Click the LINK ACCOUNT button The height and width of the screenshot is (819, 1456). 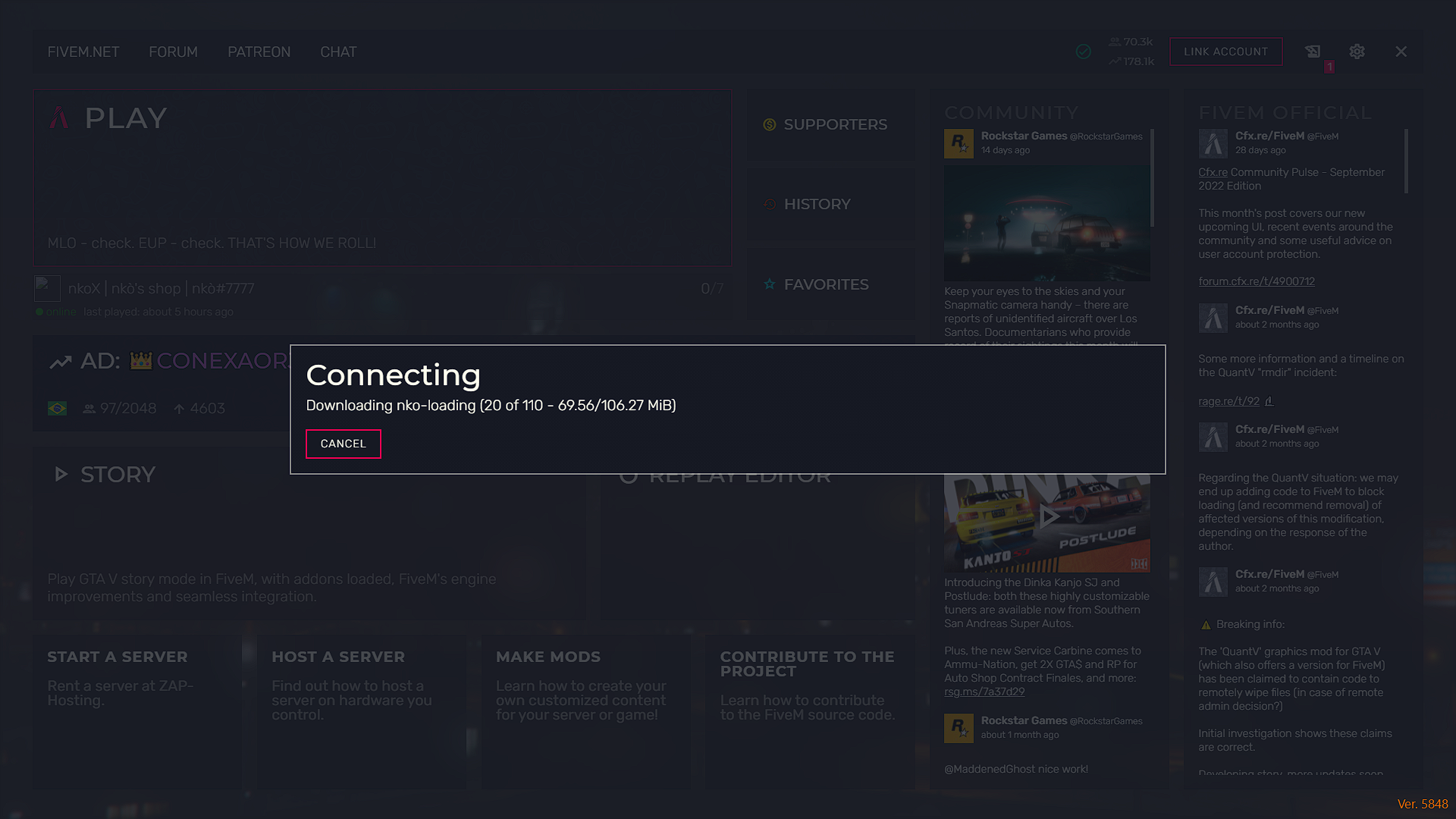tap(1225, 52)
